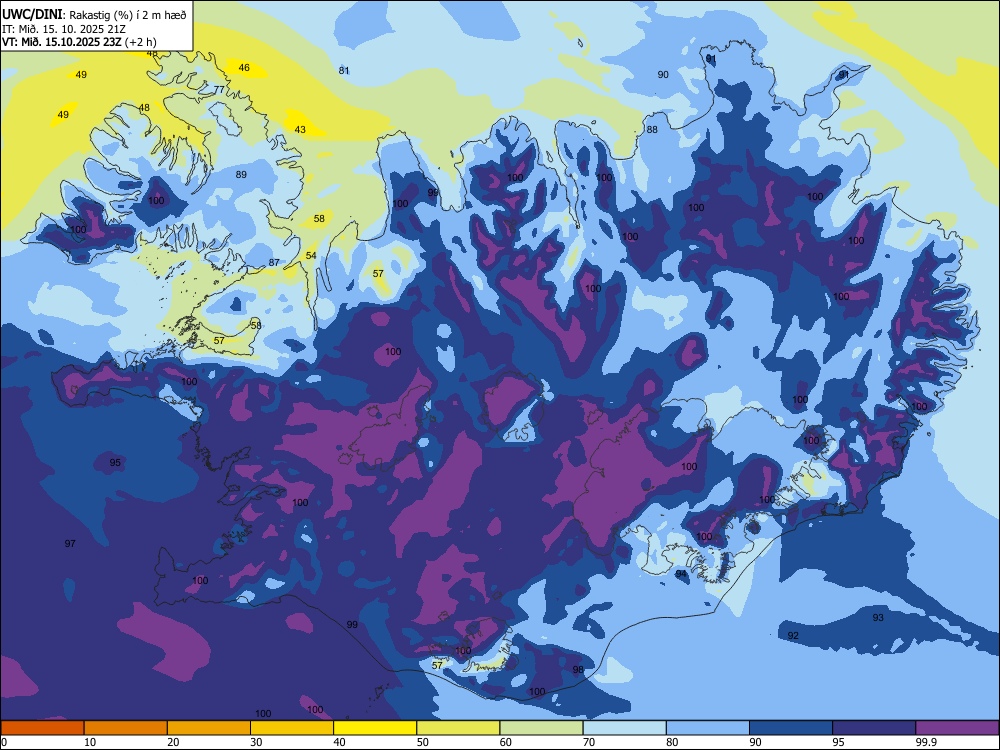Click the humidity value '88' on the north coast

point(652,129)
